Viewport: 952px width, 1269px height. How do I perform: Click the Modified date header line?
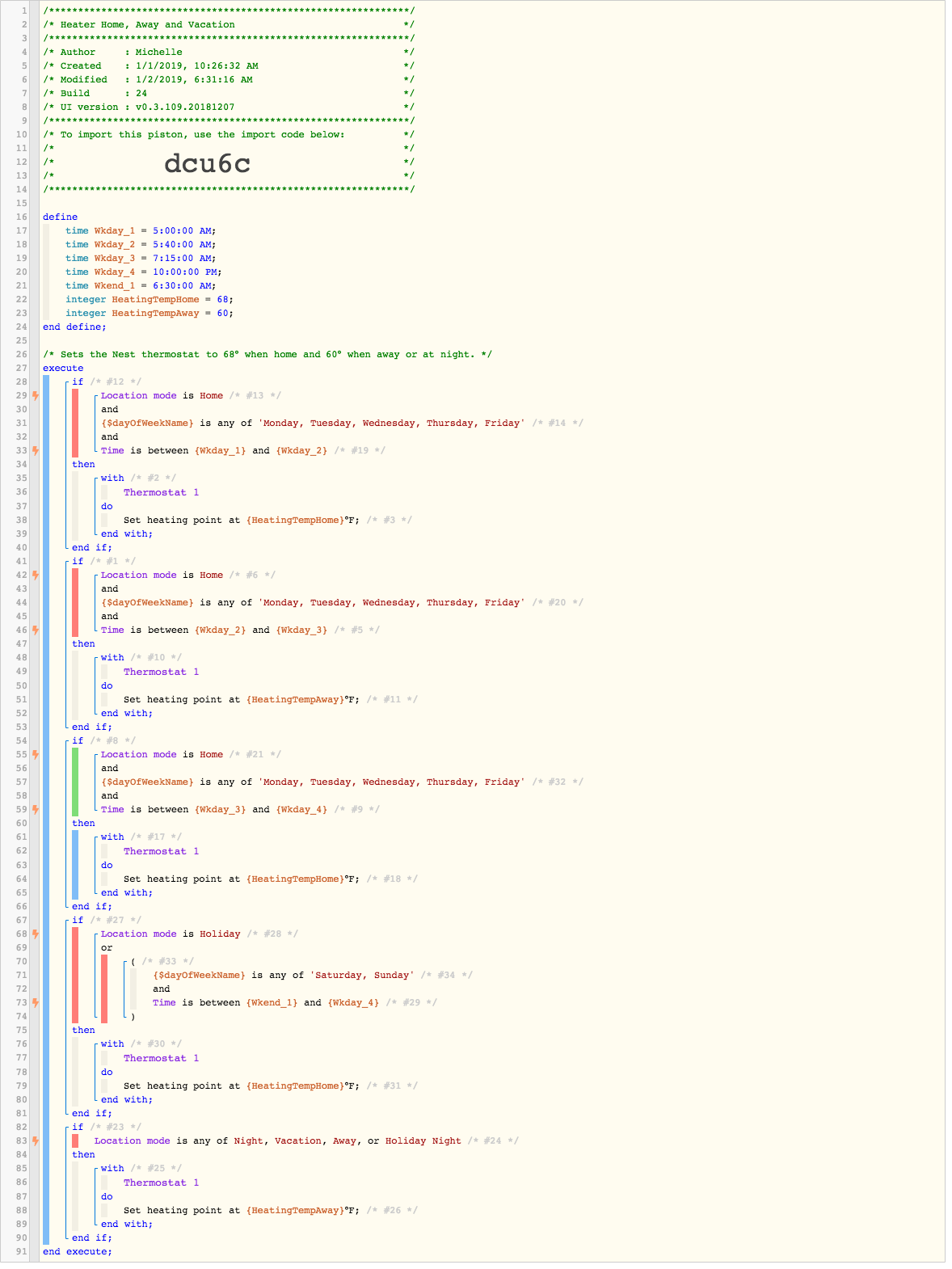tap(229, 79)
